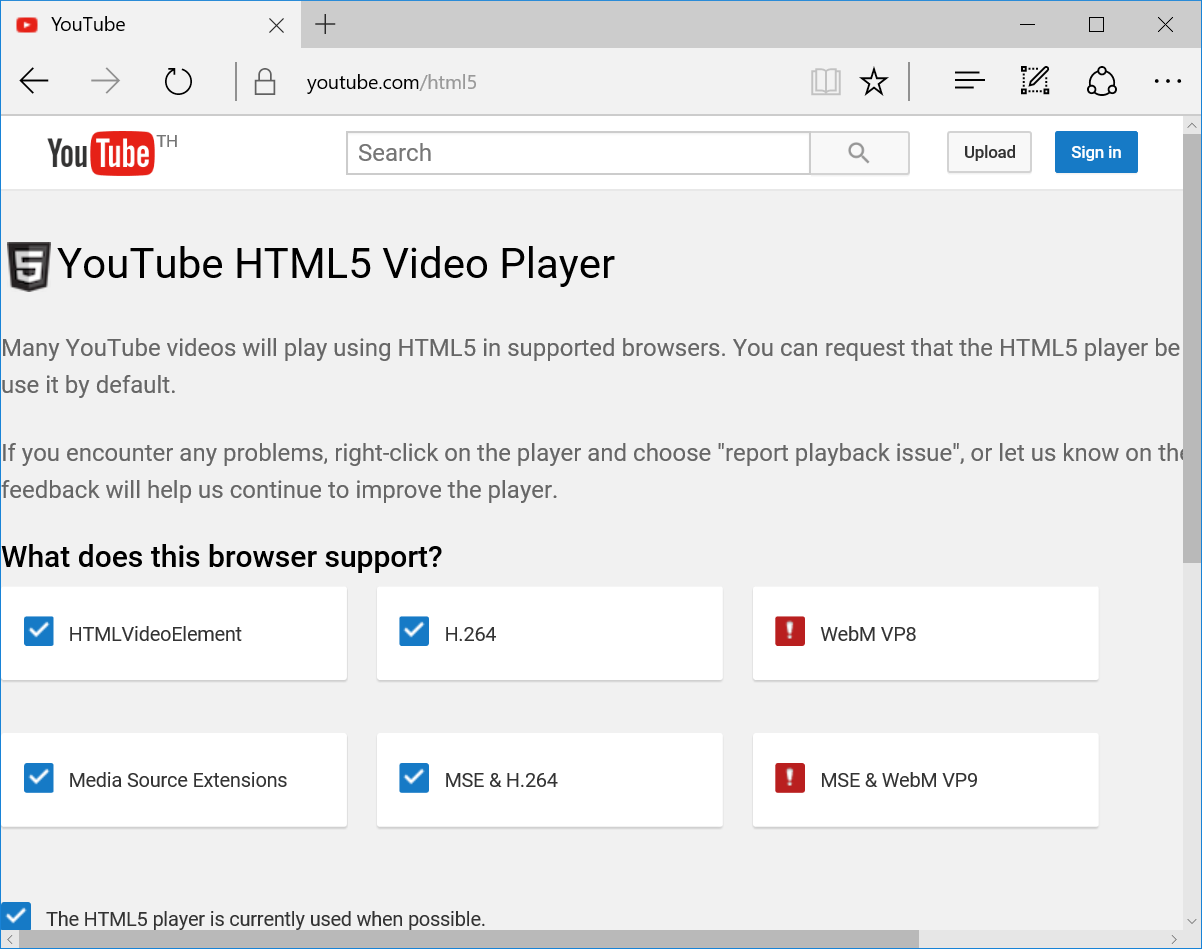Minimize the Edge browser window
This screenshot has width=1202, height=949.
(x=1027, y=25)
